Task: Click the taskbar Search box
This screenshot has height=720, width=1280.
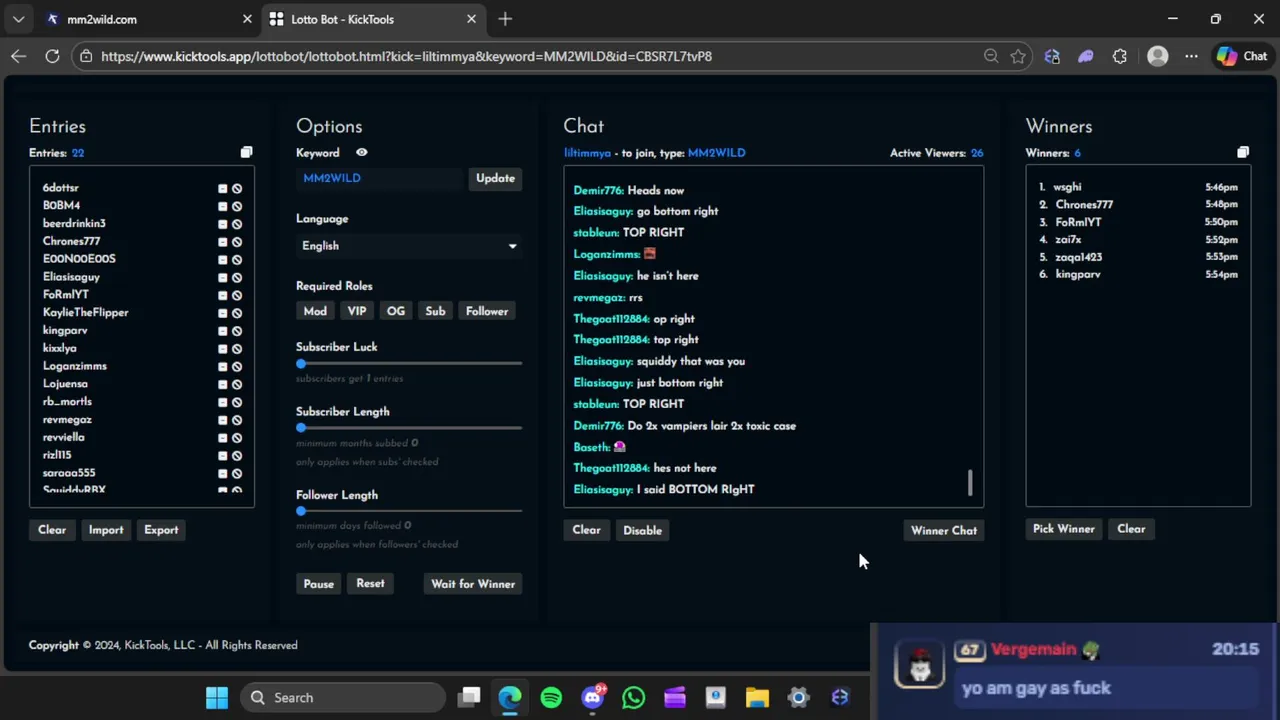Action: coord(342,697)
